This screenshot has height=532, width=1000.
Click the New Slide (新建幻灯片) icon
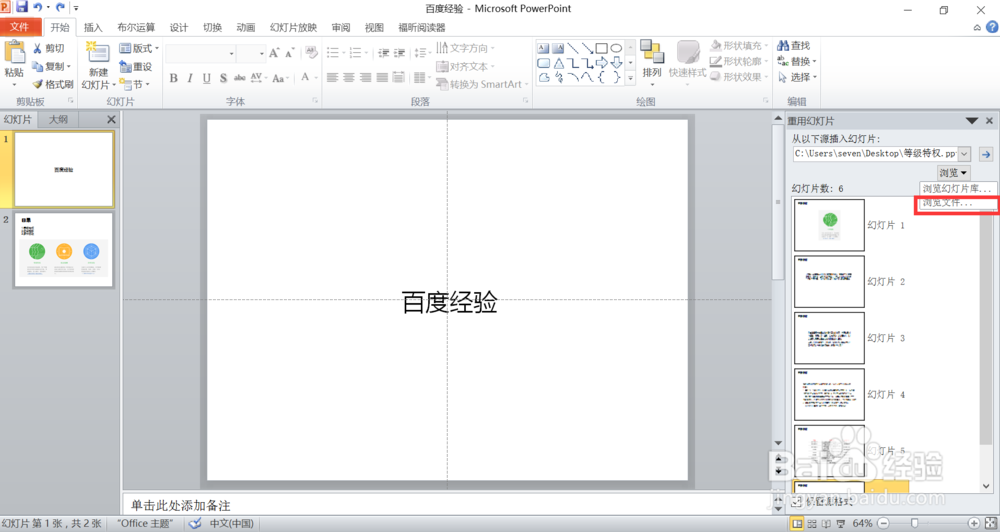(x=98, y=52)
